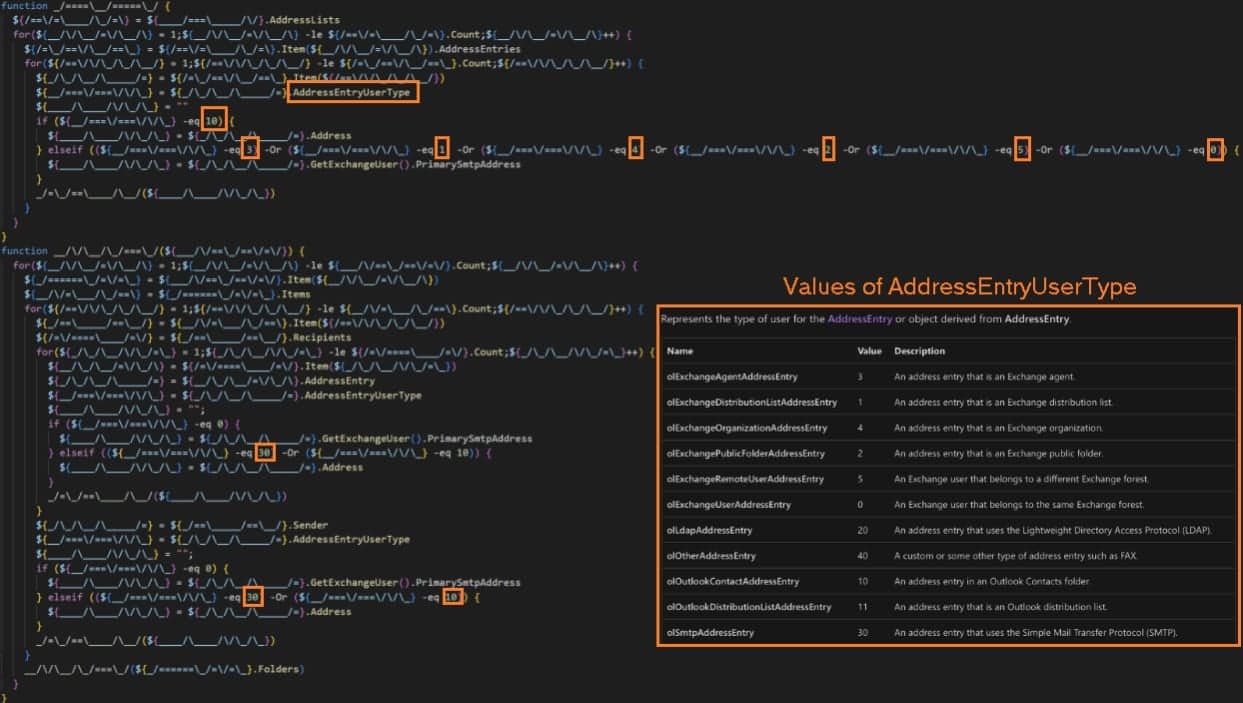Click the highlighted value 5 in the elseif condition

(1021, 150)
